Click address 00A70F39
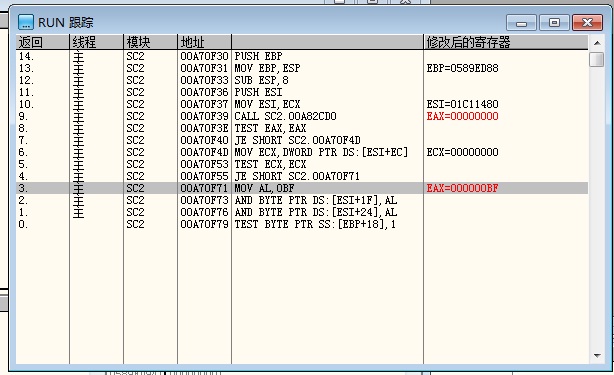The image size is (614, 375). [204, 116]
